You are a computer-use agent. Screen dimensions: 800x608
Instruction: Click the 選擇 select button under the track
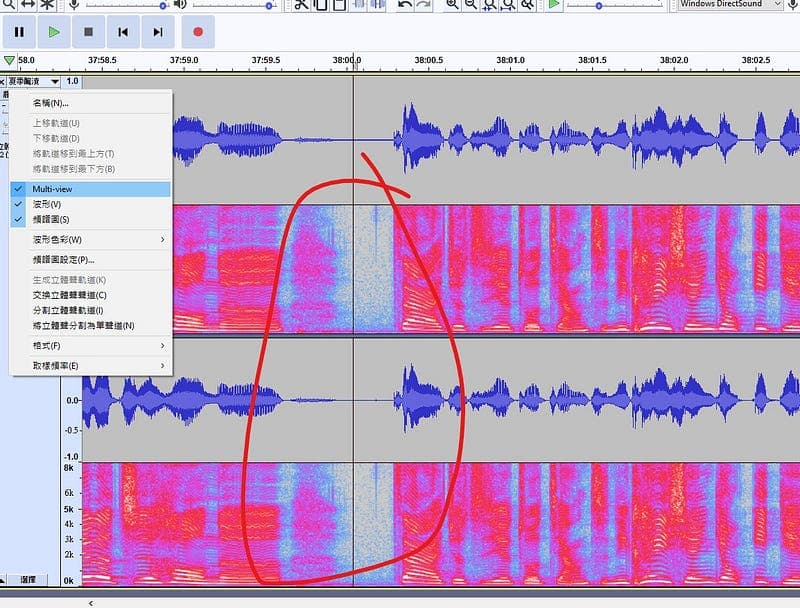pyautogui.click(x=28, y=579)
